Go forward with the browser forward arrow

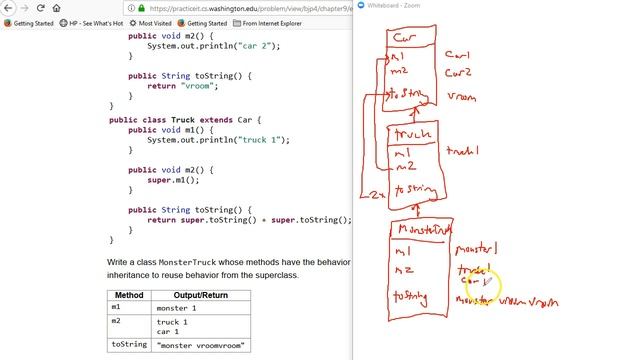[24, 8]
